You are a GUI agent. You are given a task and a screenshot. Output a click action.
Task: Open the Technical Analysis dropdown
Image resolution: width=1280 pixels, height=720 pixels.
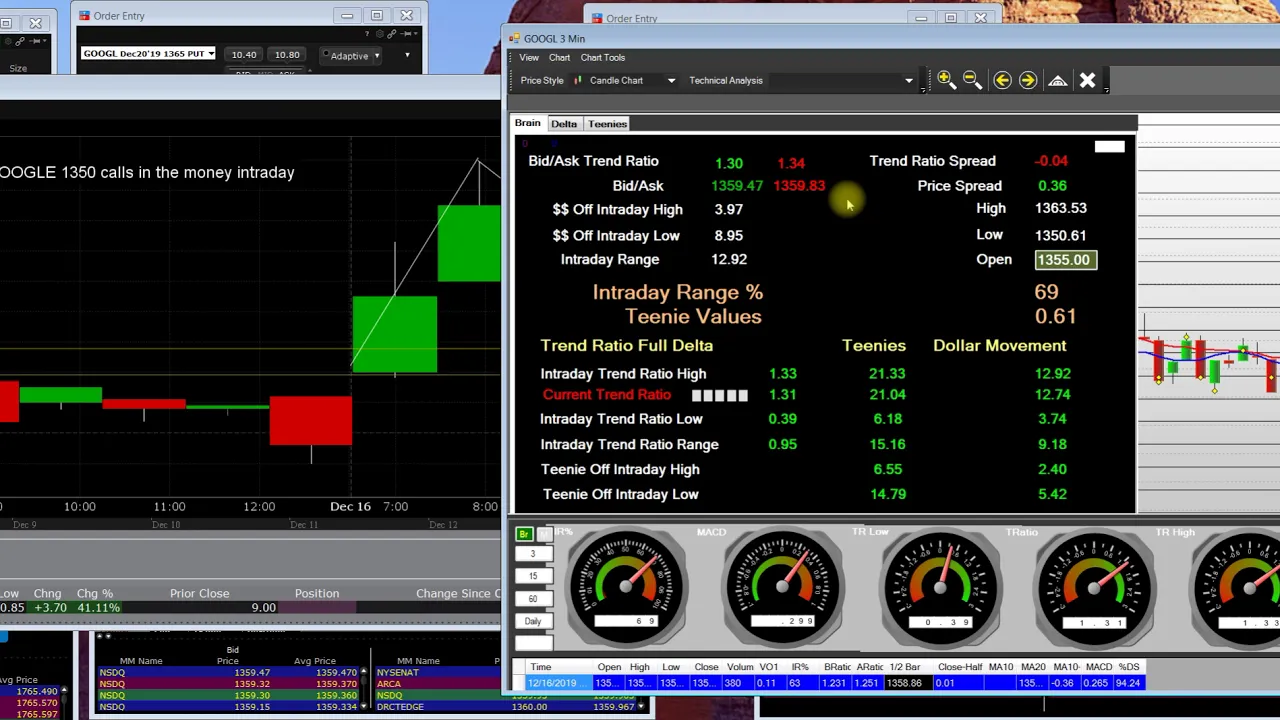tap(908, 81)
